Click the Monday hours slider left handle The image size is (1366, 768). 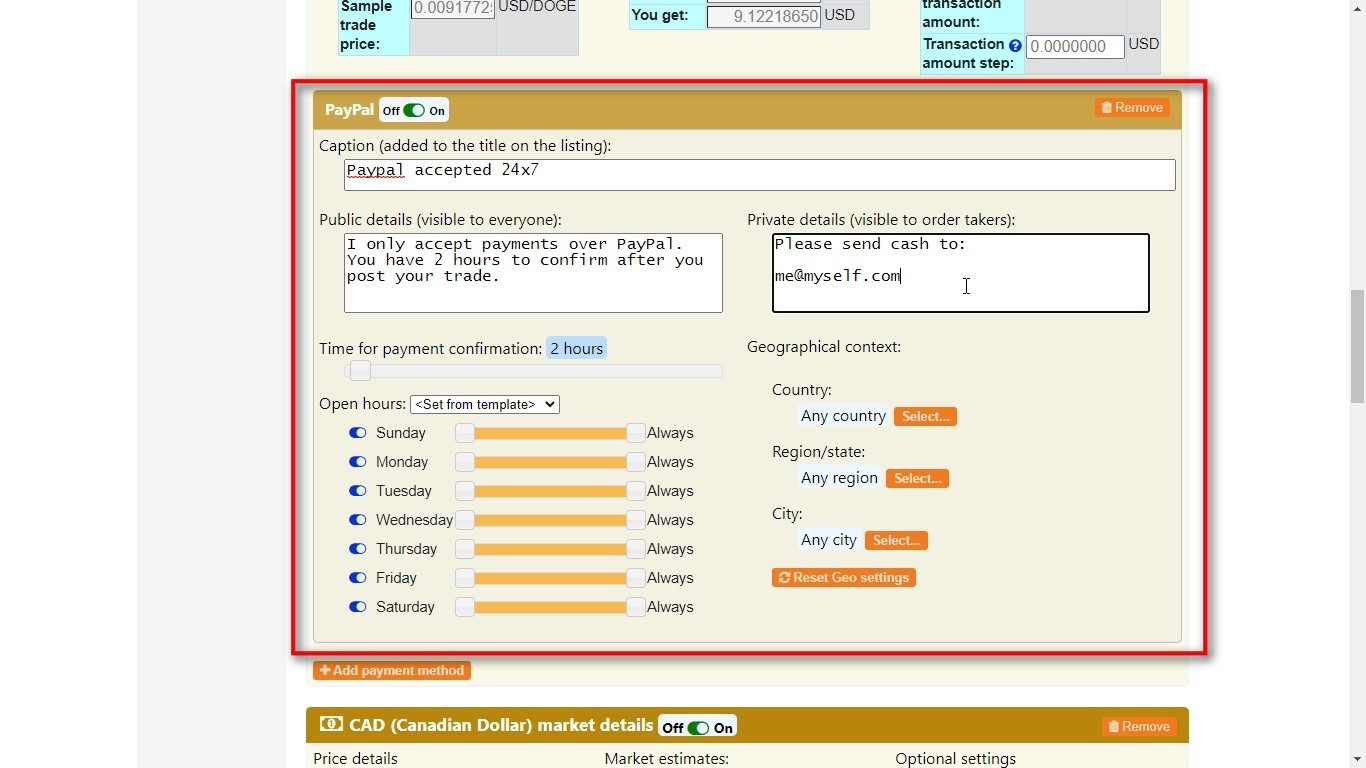pos(465,462)
